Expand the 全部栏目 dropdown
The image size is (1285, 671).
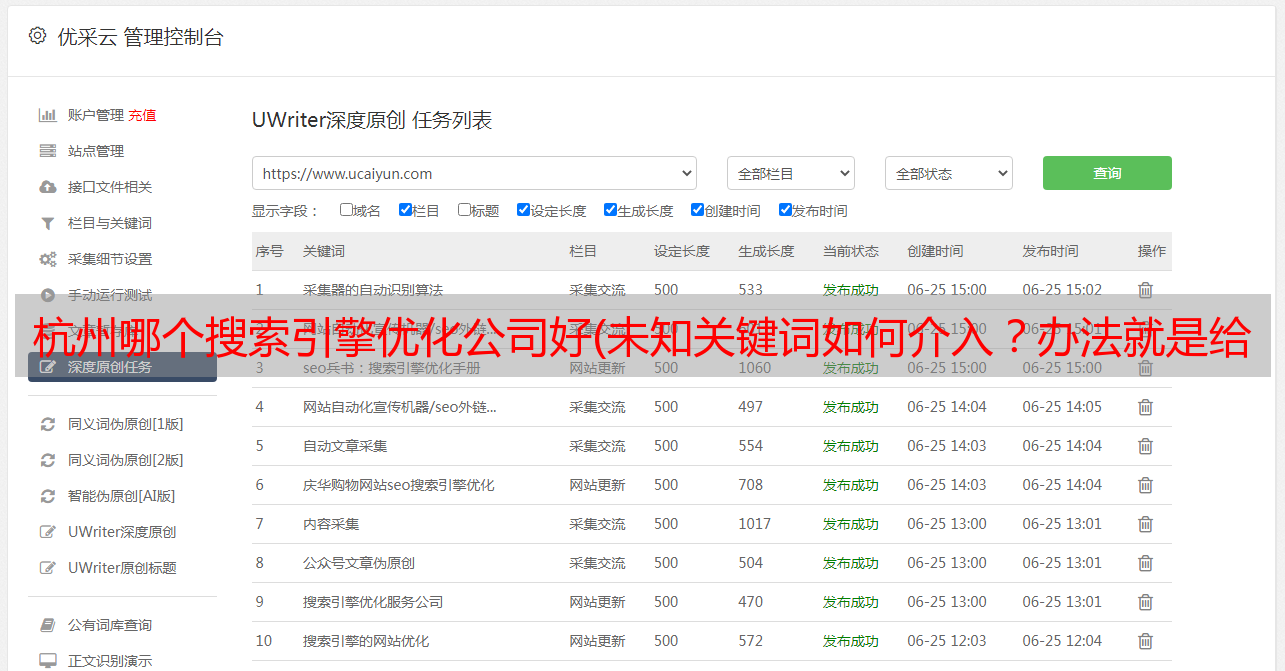[x=790, y=173]
